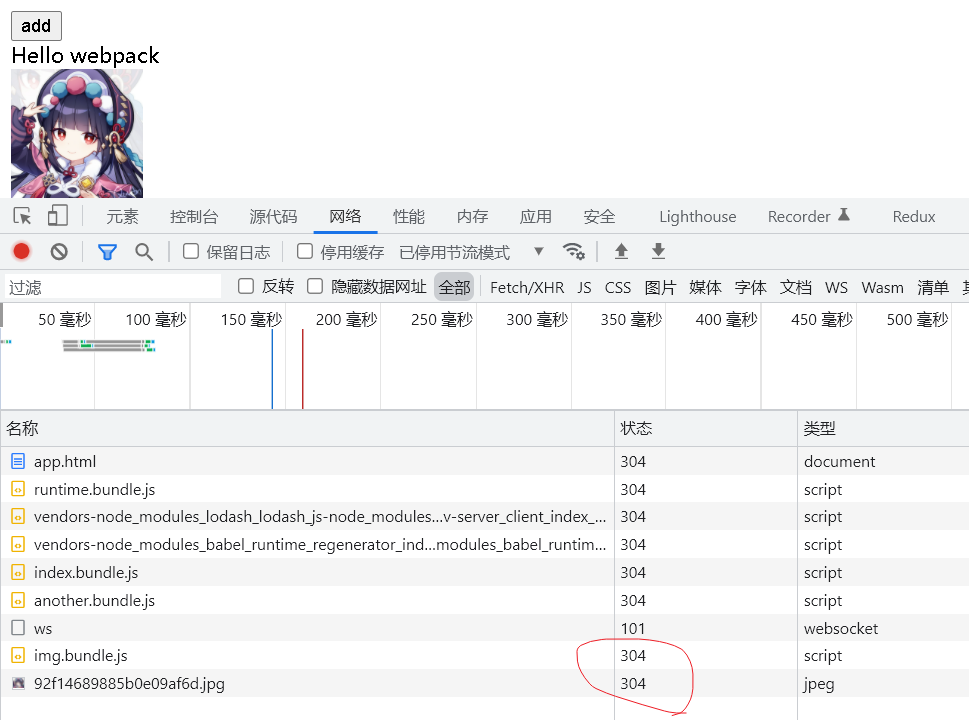This screenshot has width=969, height=720.
Task: Filter requests by 图片 type
Action: 660,287
